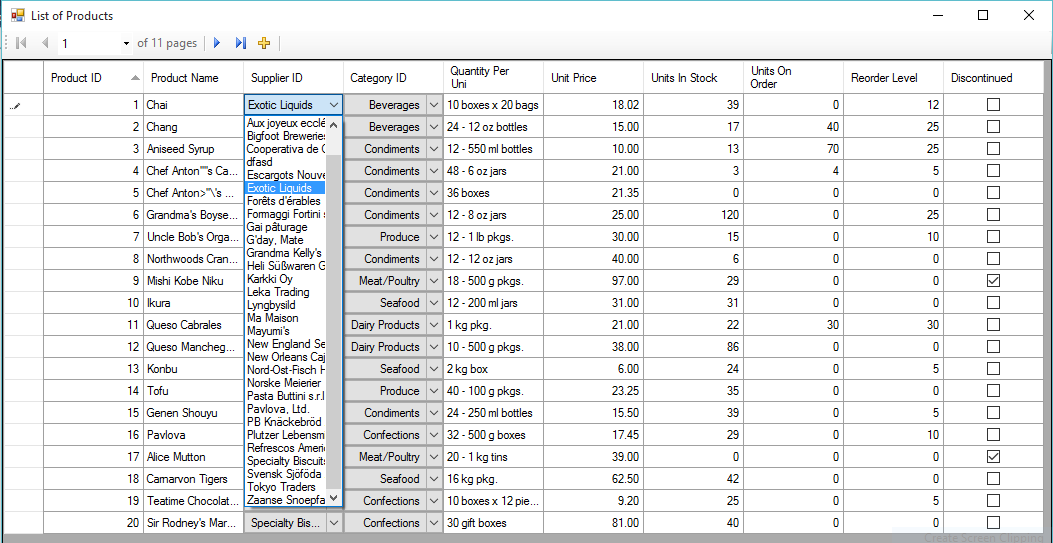
Task: Choose Pavlova, Ltd. supplier option
Action: (286, 409)
